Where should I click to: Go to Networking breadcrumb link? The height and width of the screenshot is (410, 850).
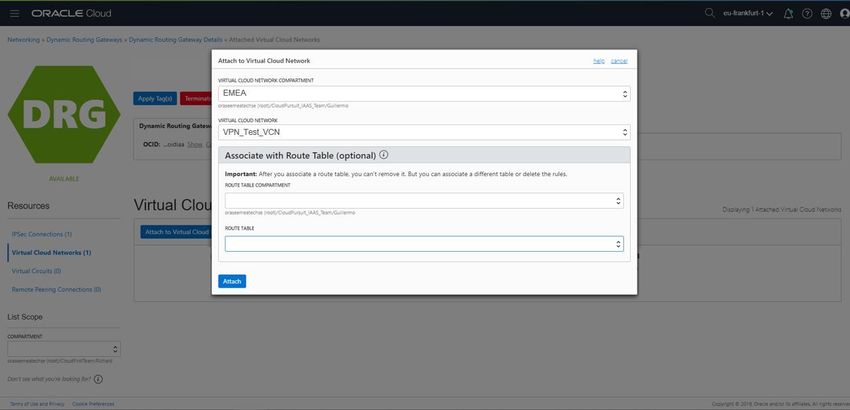[x=23, y=40]
